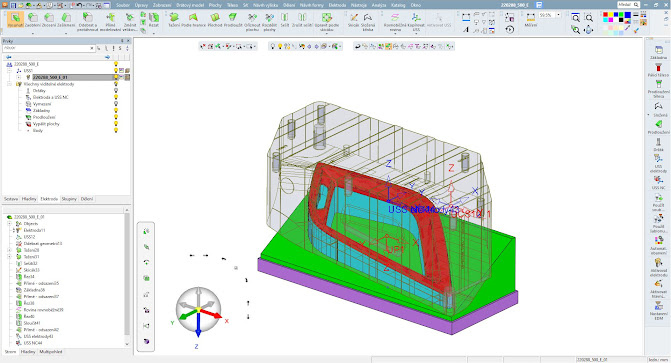Screen dimensions: 671x363
Task: Expand Tažení28 node in feature tree
Action: tap(9, 250)
